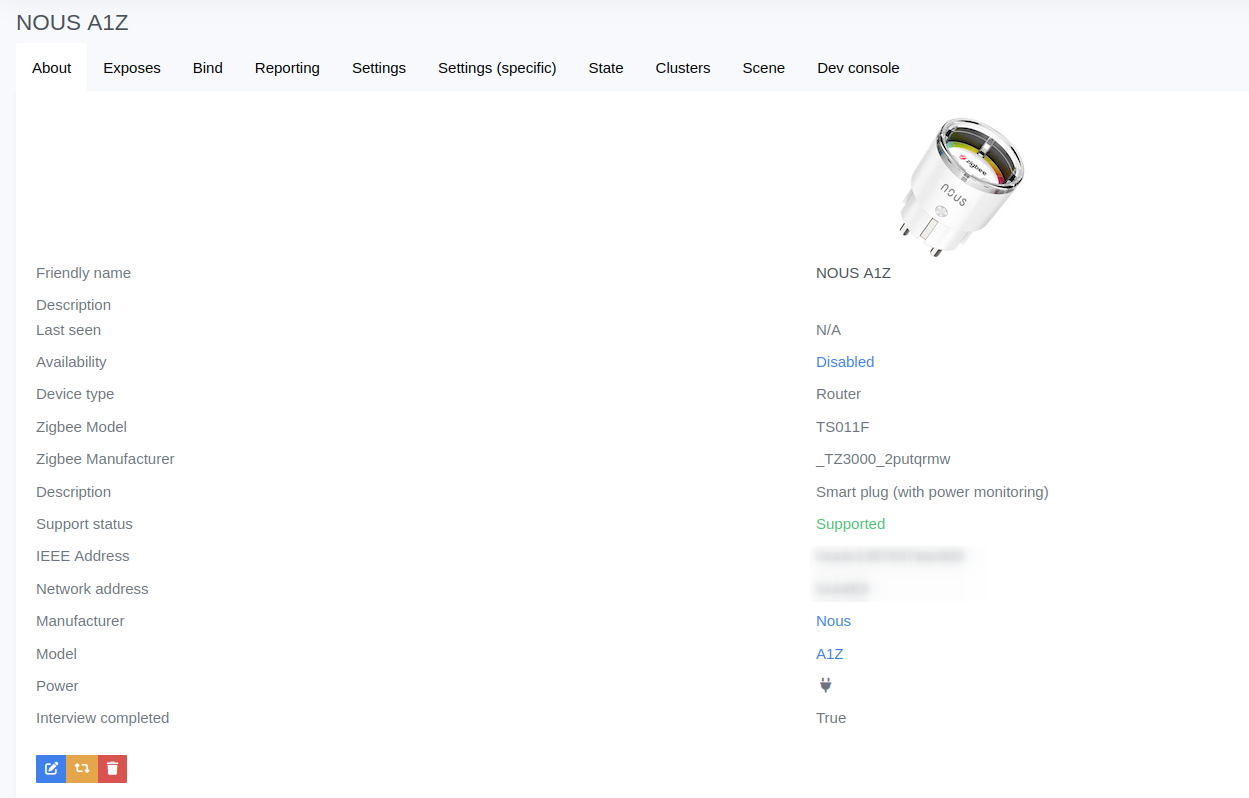Follow the Nous manufacturer link

click(833, 621)
